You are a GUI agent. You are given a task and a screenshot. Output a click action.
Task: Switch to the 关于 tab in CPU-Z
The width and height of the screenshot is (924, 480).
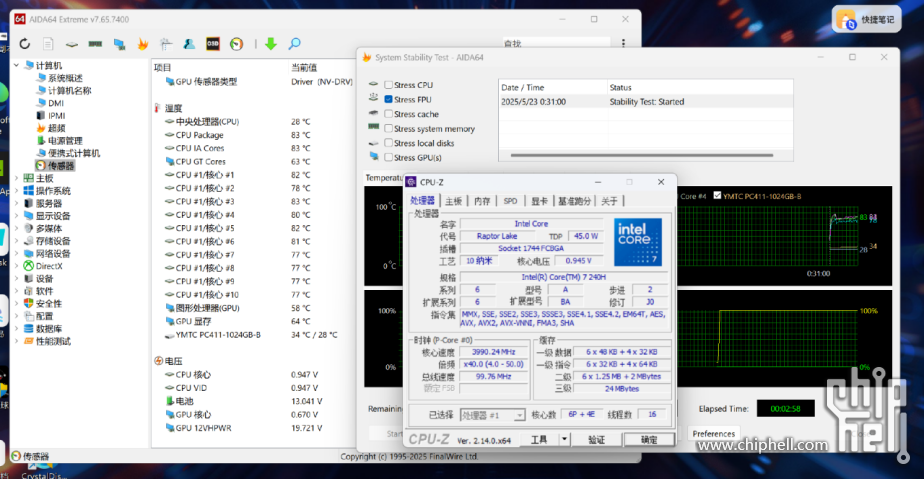coord(609,201)
